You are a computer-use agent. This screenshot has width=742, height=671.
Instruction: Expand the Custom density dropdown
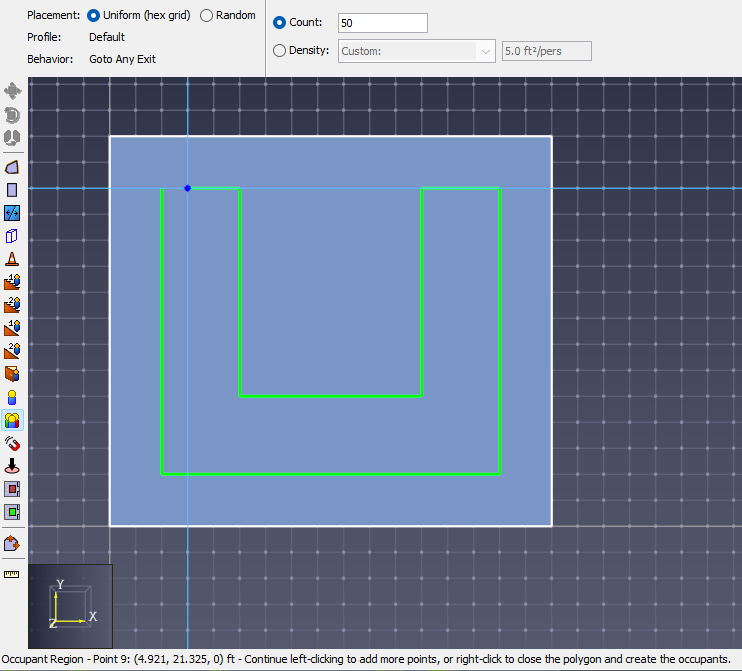click(416, 51)
